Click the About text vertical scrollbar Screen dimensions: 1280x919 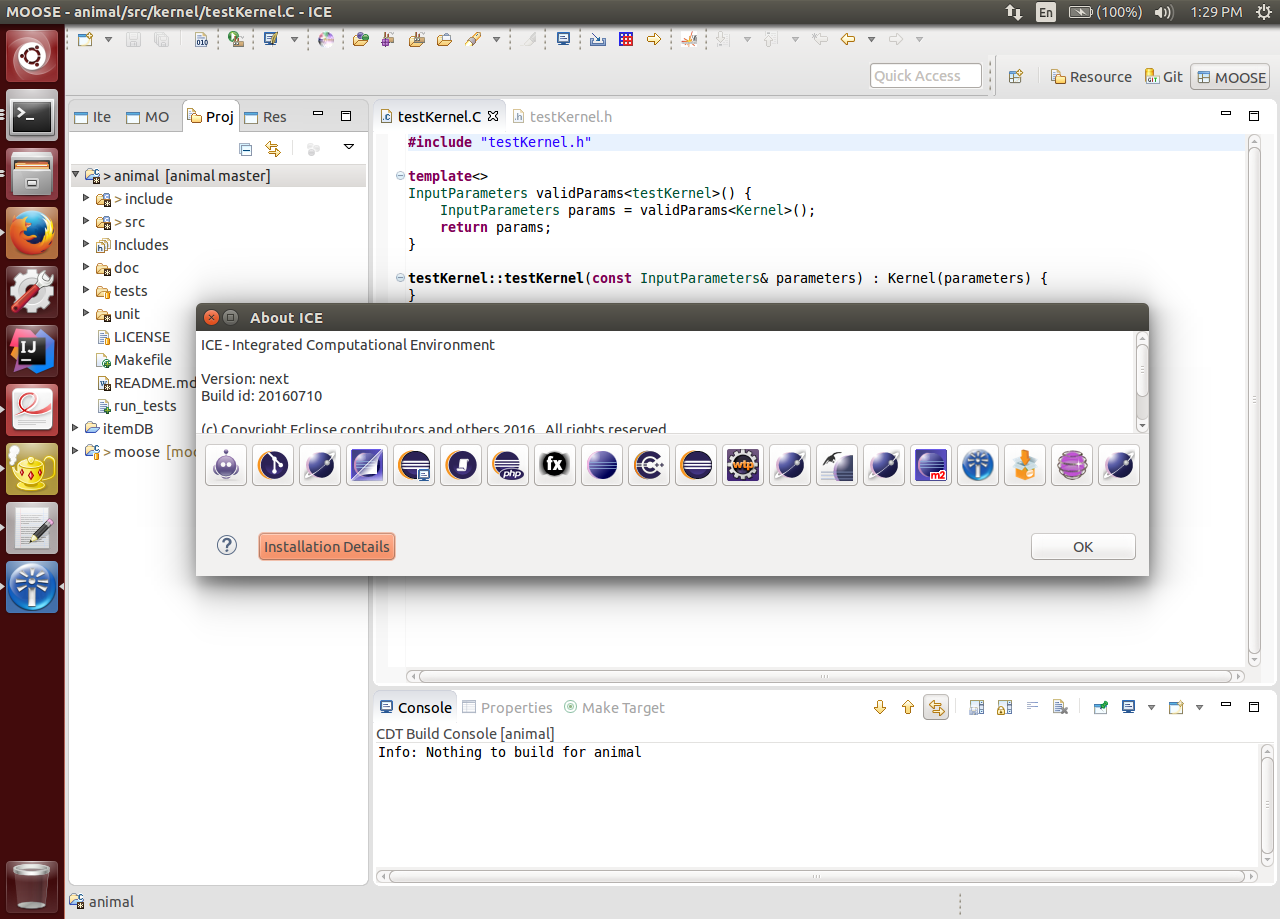point(1142,381)
